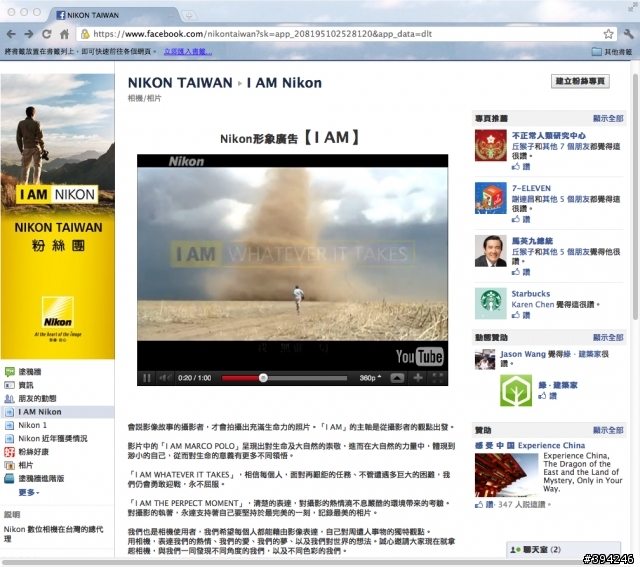The height and width of the screenshot is (567, 640).
Task: Open the other bookmarks folder
Action: (612, 52)
